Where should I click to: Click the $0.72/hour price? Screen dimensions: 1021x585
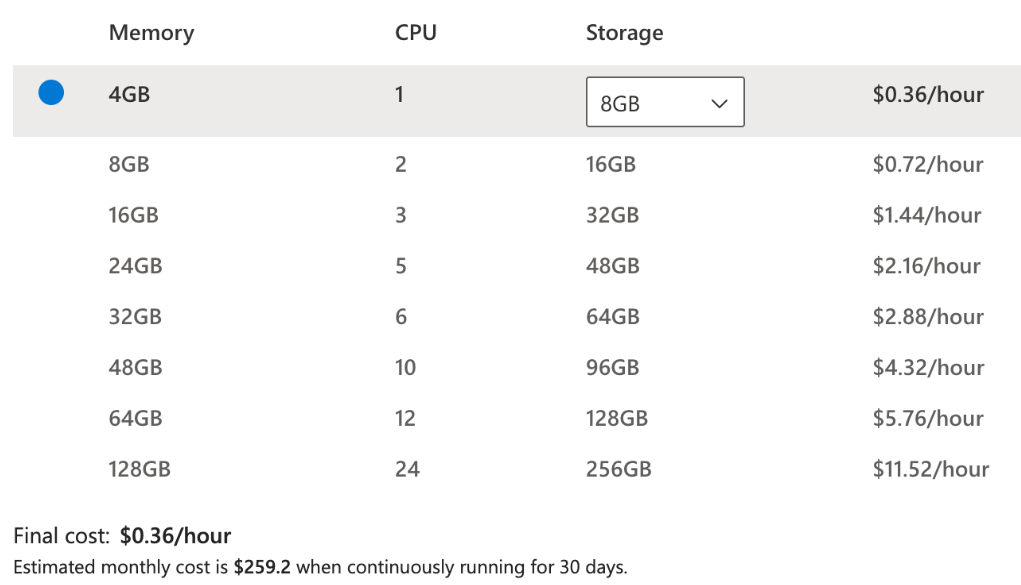pyautogui.click(x=927, y=164)
